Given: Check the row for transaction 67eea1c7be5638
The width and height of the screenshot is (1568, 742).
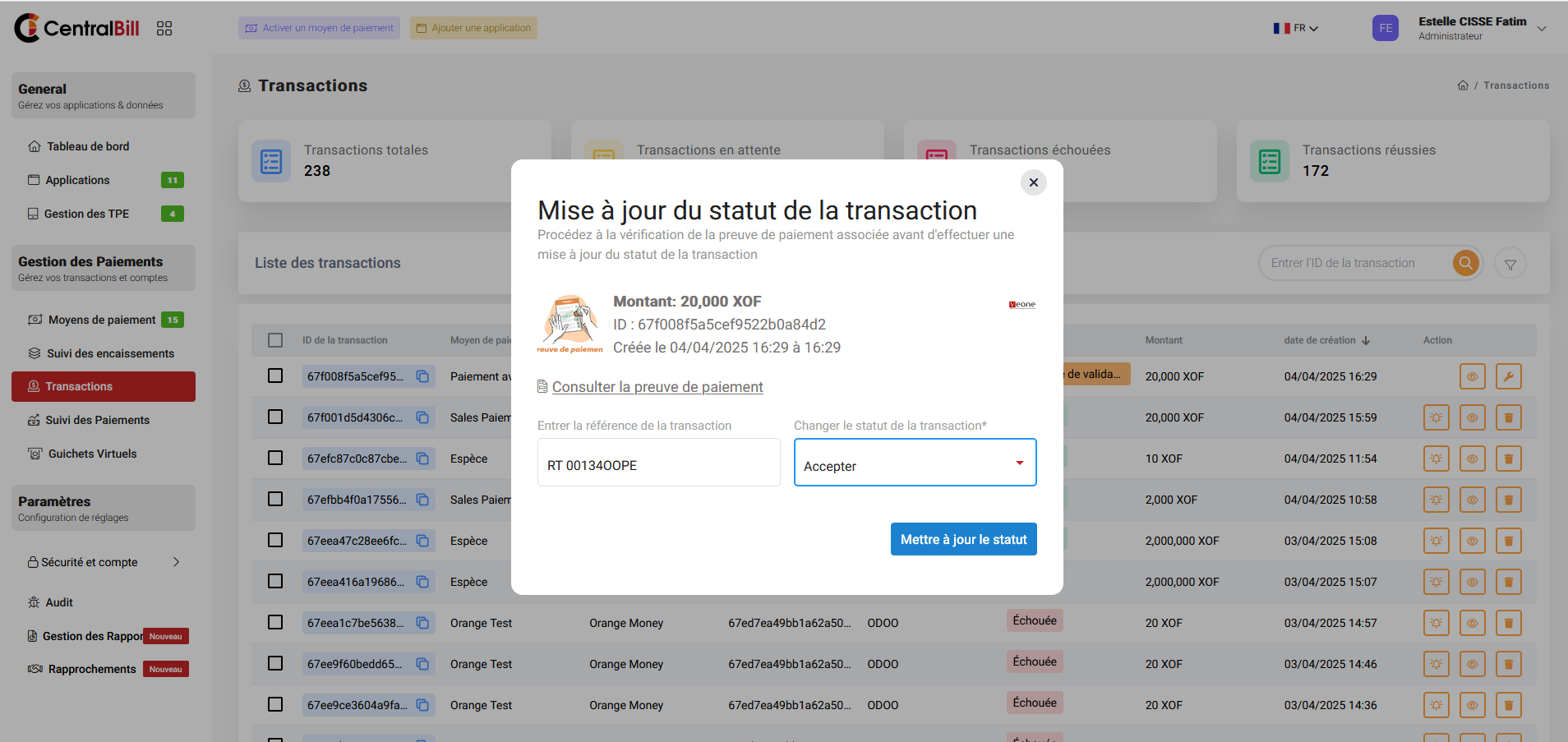Looking at the screenshot, I should [x=275, y=622].
